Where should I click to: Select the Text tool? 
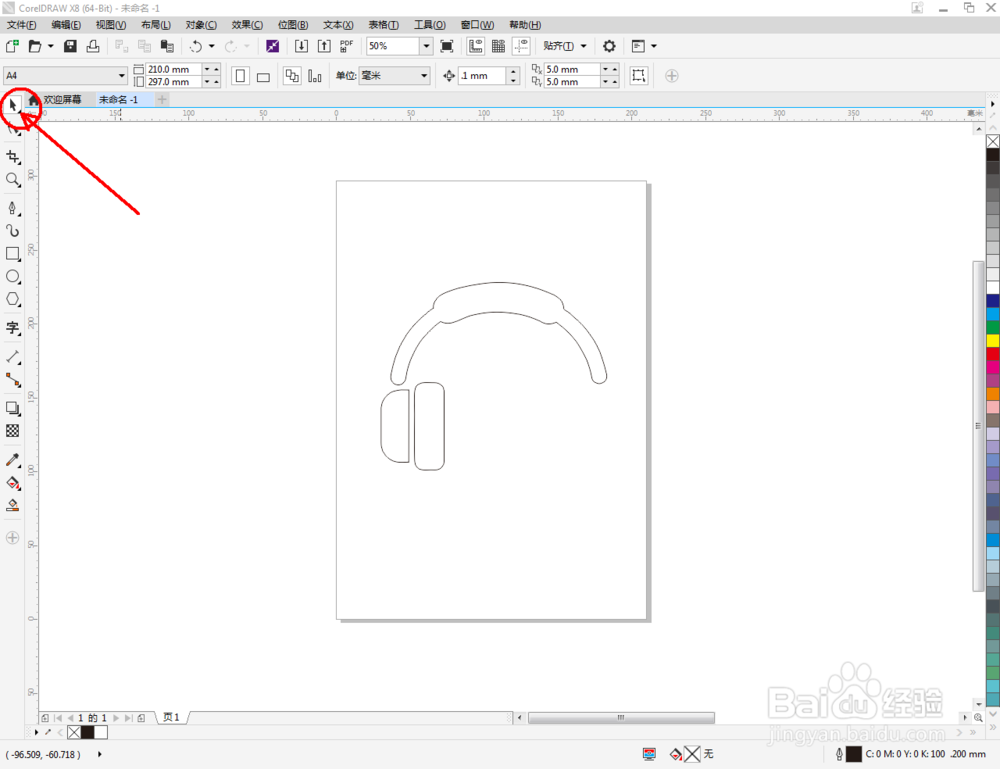tap(13, 328)
